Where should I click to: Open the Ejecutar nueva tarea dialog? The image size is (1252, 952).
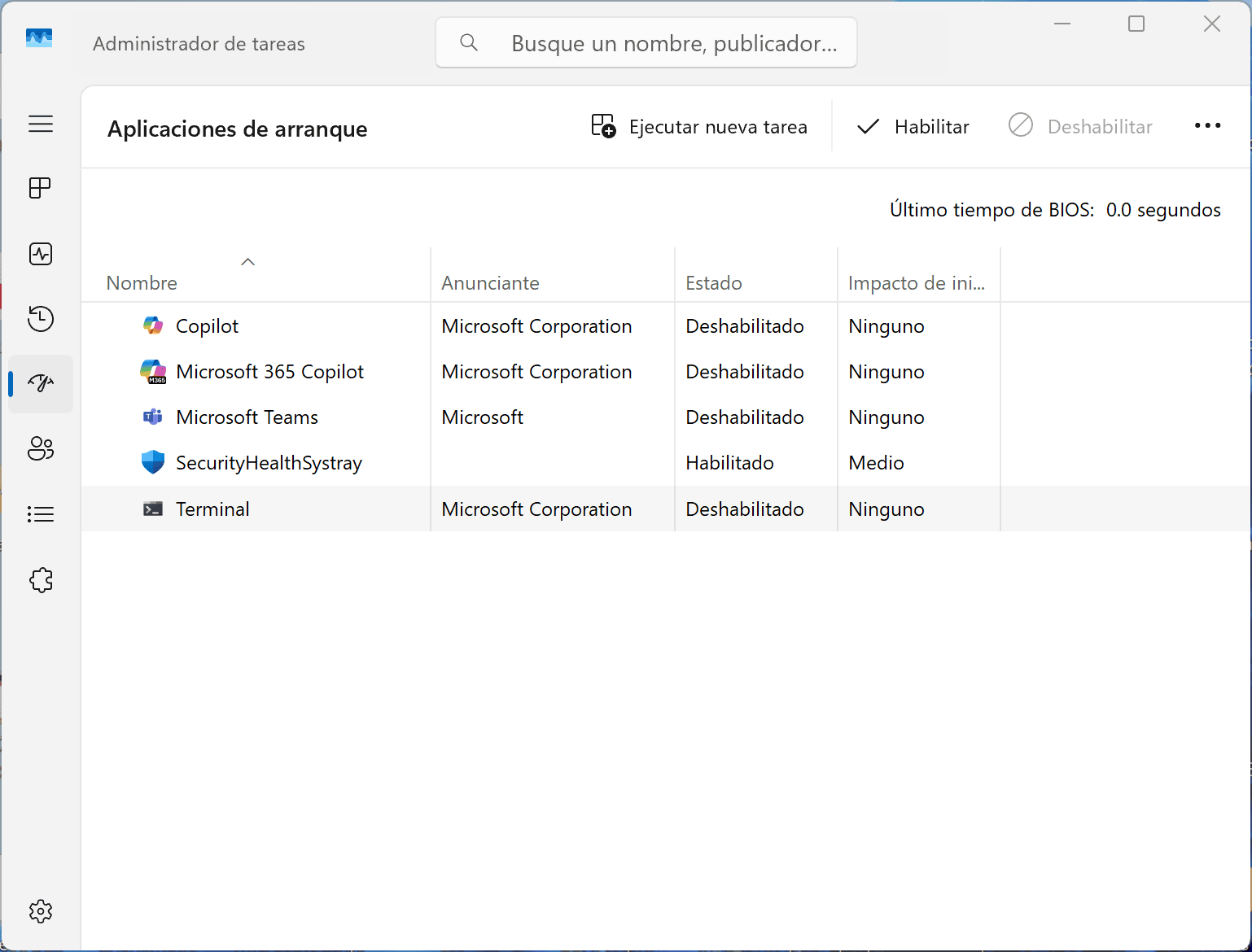[x=698, y=126]
